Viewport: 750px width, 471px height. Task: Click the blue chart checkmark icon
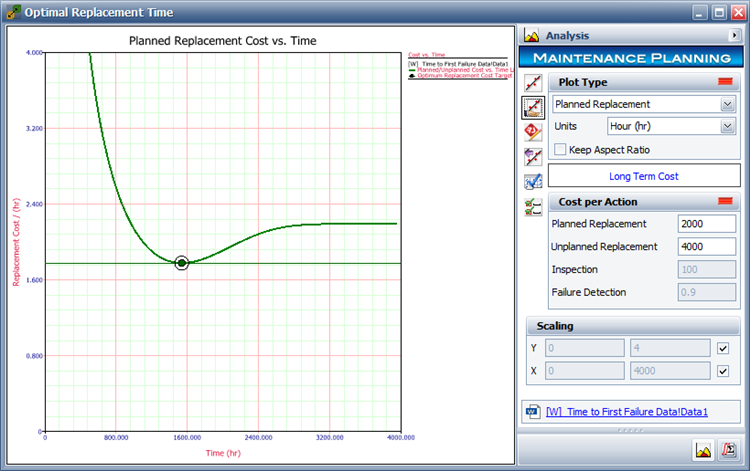click(533, 182)
